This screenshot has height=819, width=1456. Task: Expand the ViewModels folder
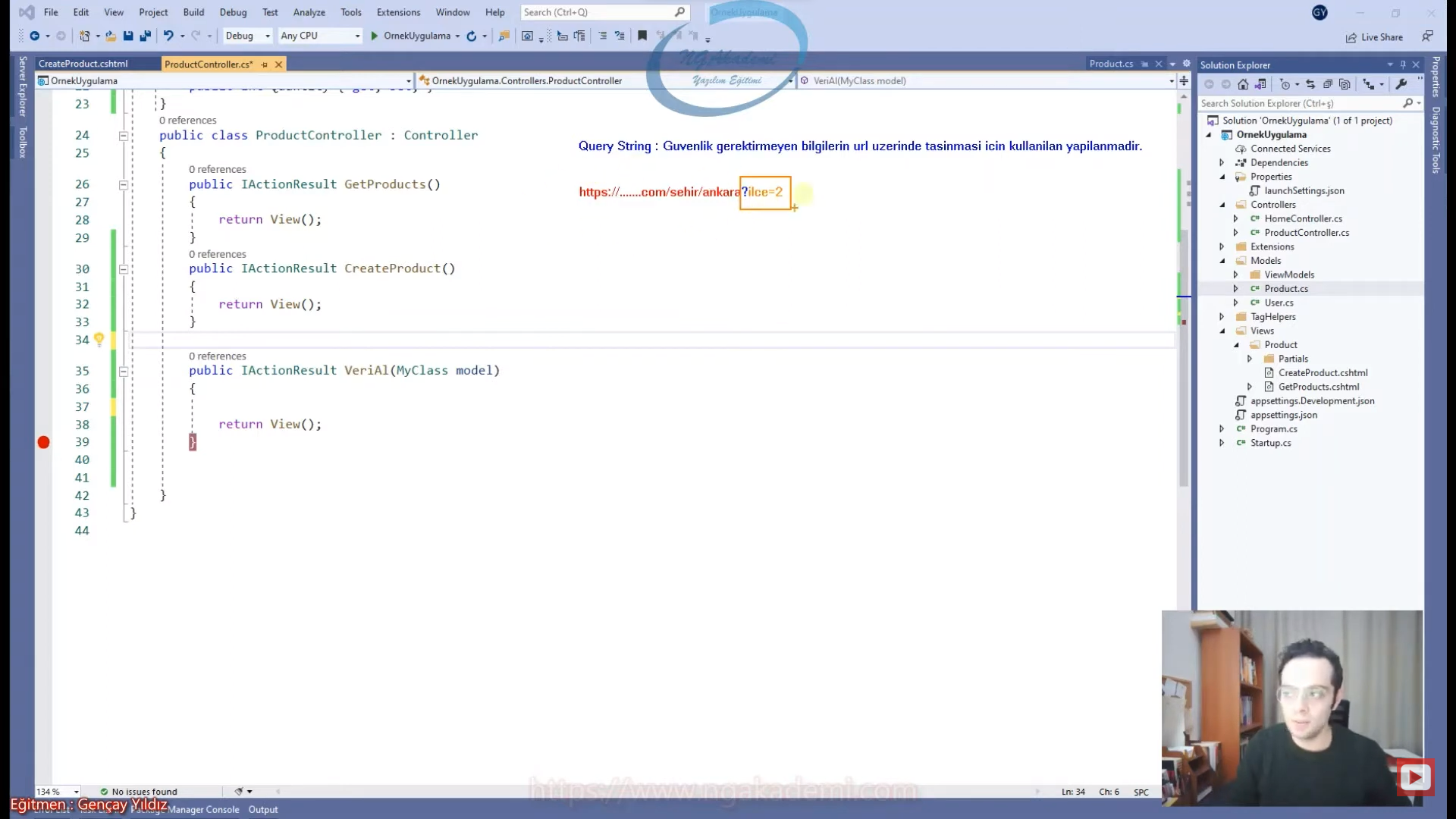point(1235,275)
